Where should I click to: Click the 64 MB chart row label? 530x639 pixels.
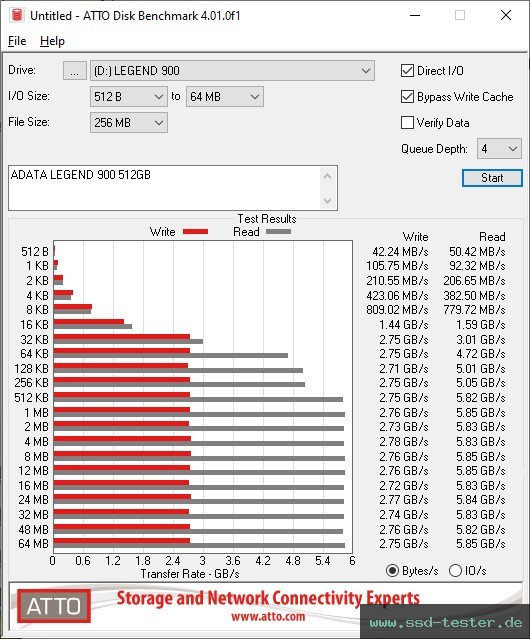coord(33,544)
